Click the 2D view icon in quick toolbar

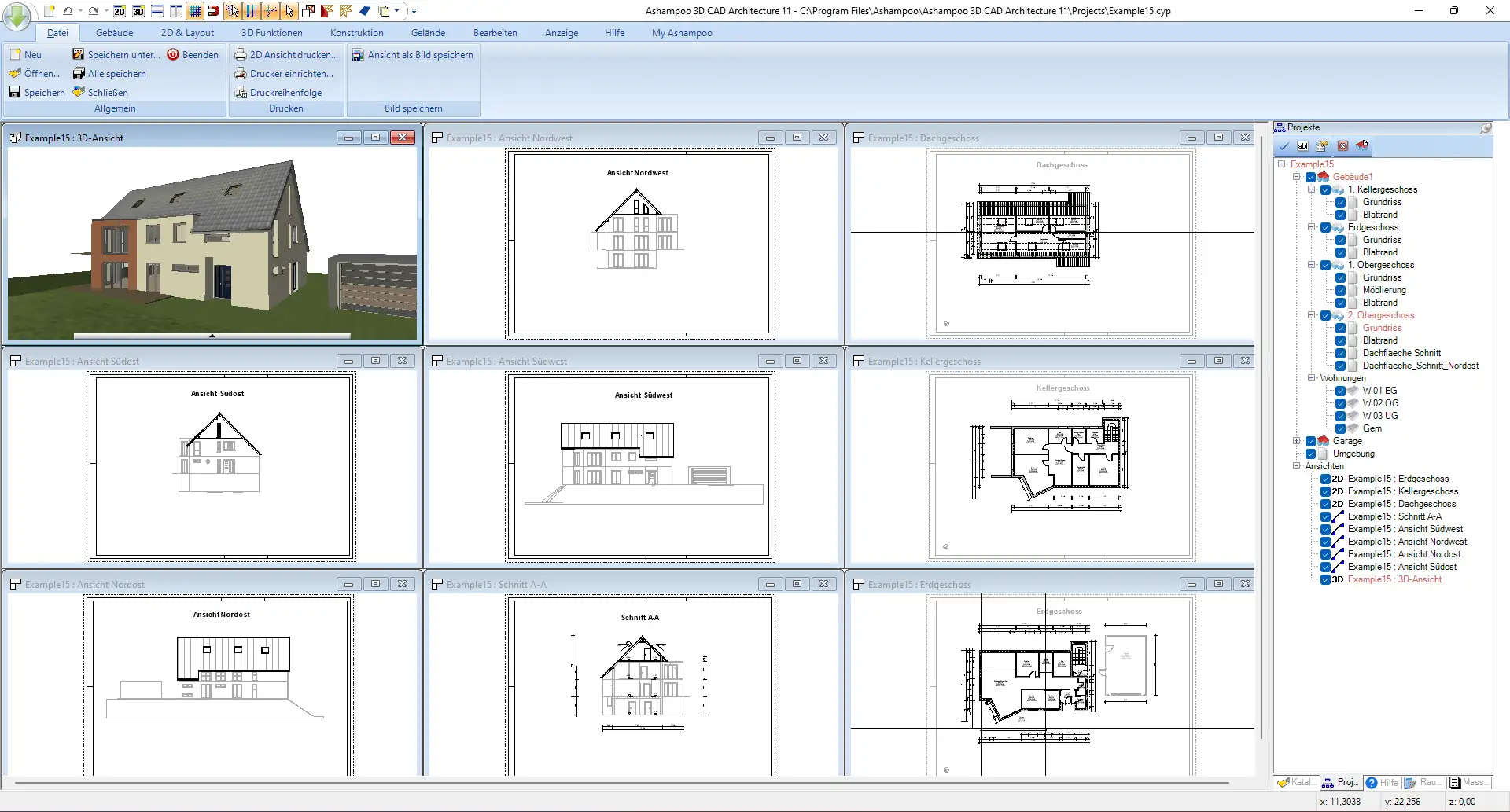pyautogui.click(x=120, y=11)
